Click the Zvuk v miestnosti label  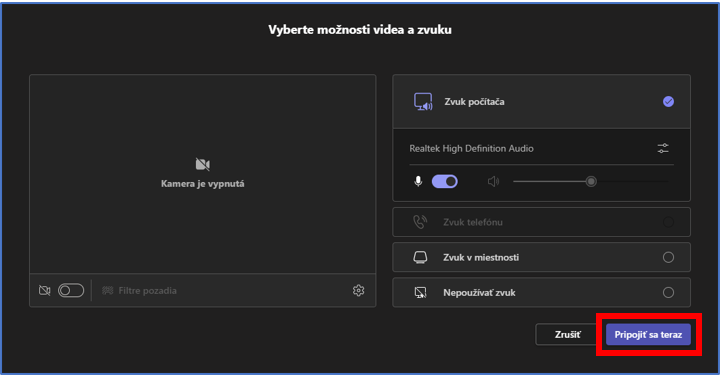tap(481, 257)
